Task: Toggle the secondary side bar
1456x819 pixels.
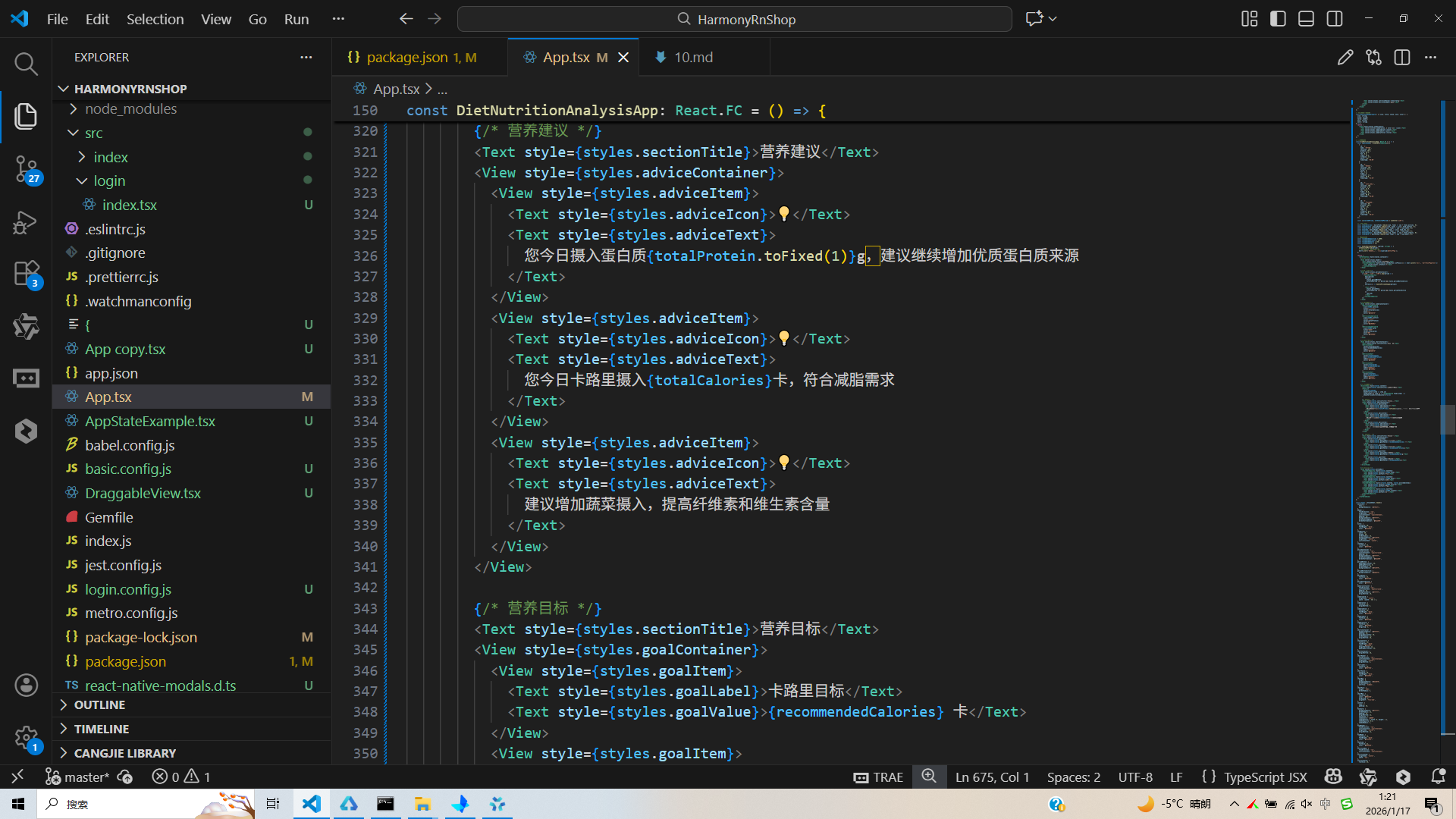Action: [1335, 19]
